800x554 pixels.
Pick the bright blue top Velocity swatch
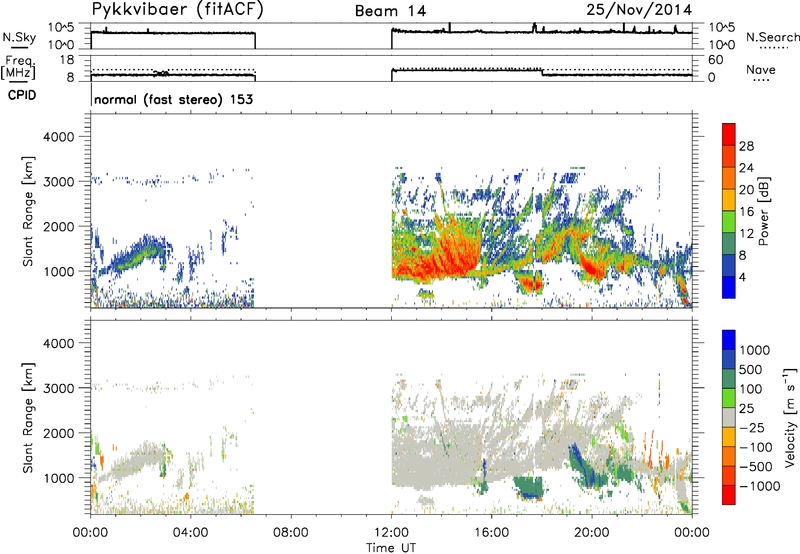coord(729,340)
